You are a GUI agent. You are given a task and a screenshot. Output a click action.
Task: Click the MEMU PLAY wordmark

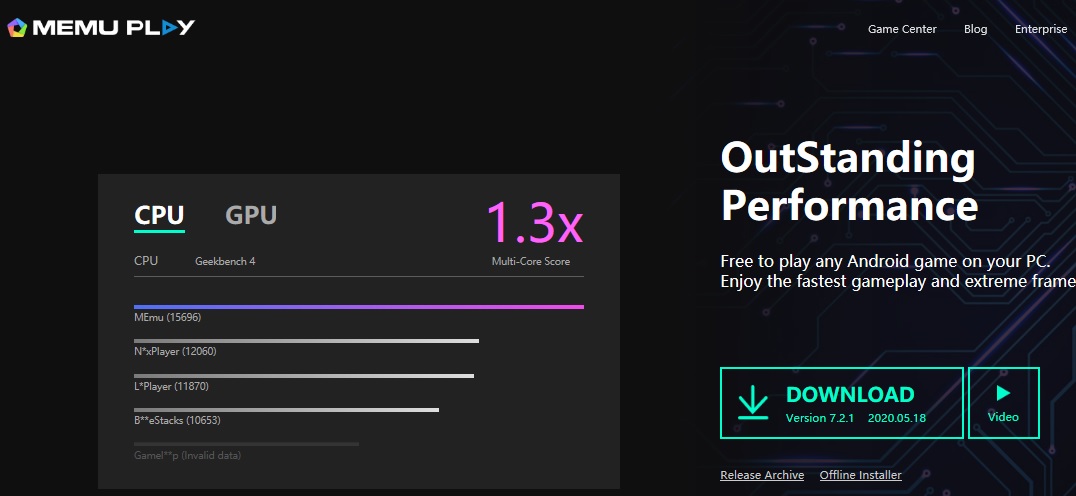click(x=114, y=27)
